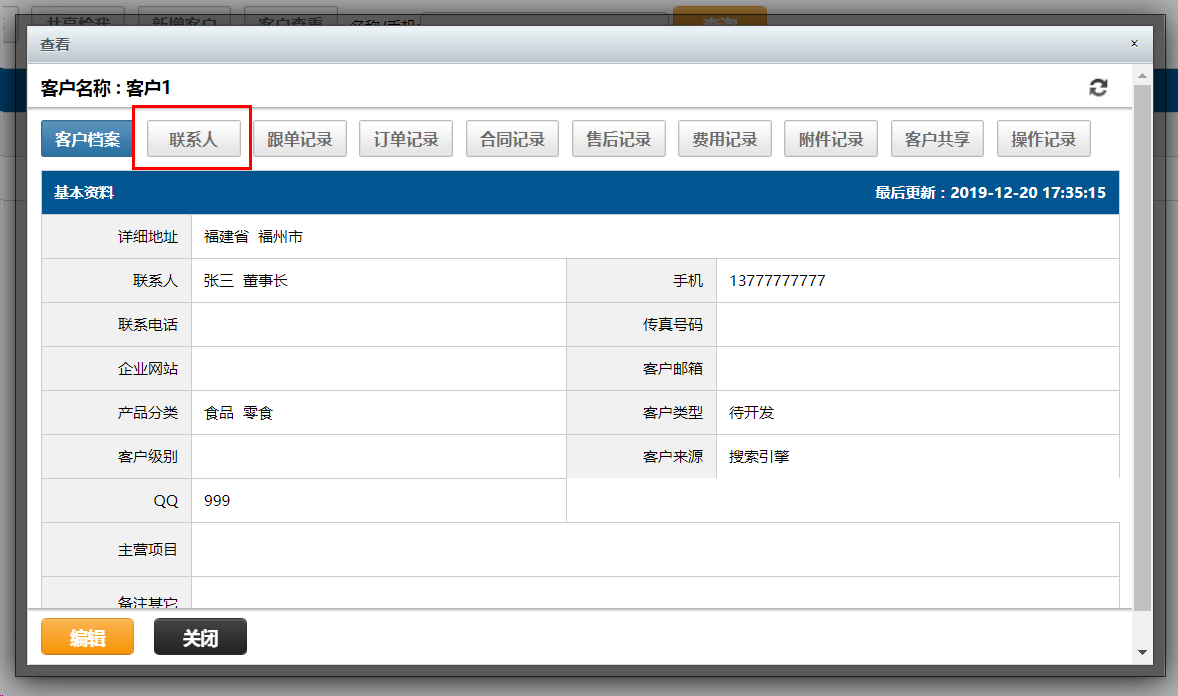Open the 联系人 tab
This screenshot has height=696, width=1178.
(193, 139)
